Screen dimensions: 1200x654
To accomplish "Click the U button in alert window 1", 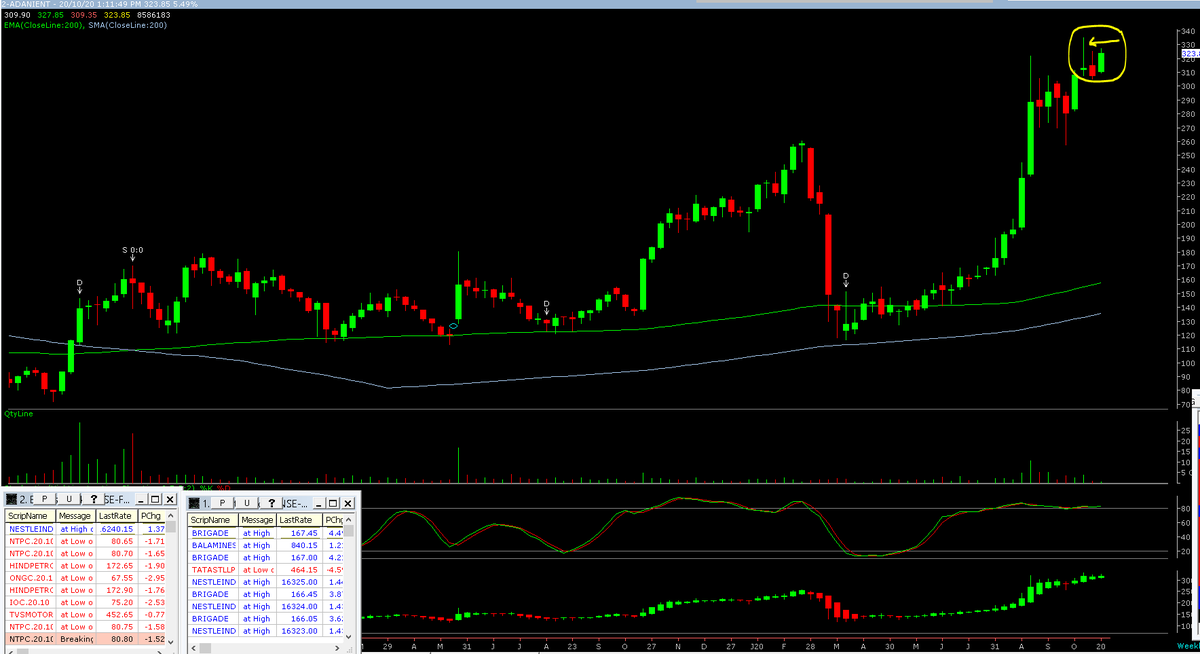I will [x=247, y=503].
